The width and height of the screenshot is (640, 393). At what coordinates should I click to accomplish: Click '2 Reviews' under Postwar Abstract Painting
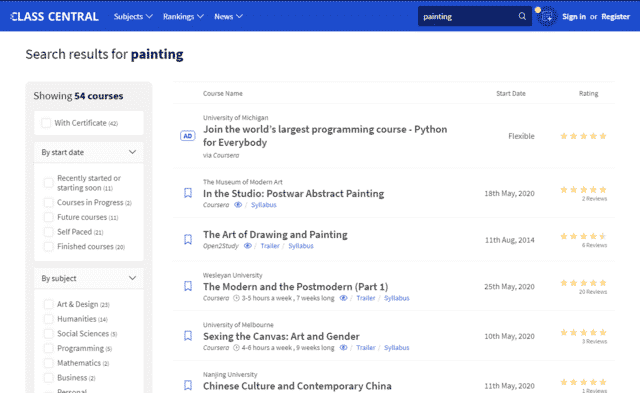tap(594, 199)
